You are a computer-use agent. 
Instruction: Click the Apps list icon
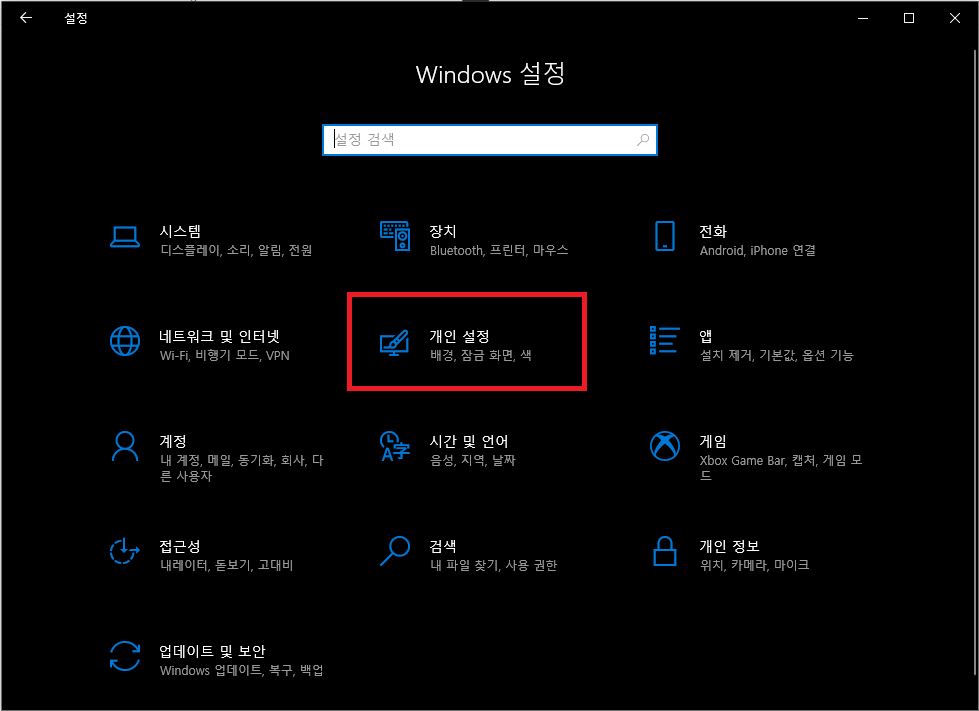(664, 340)
